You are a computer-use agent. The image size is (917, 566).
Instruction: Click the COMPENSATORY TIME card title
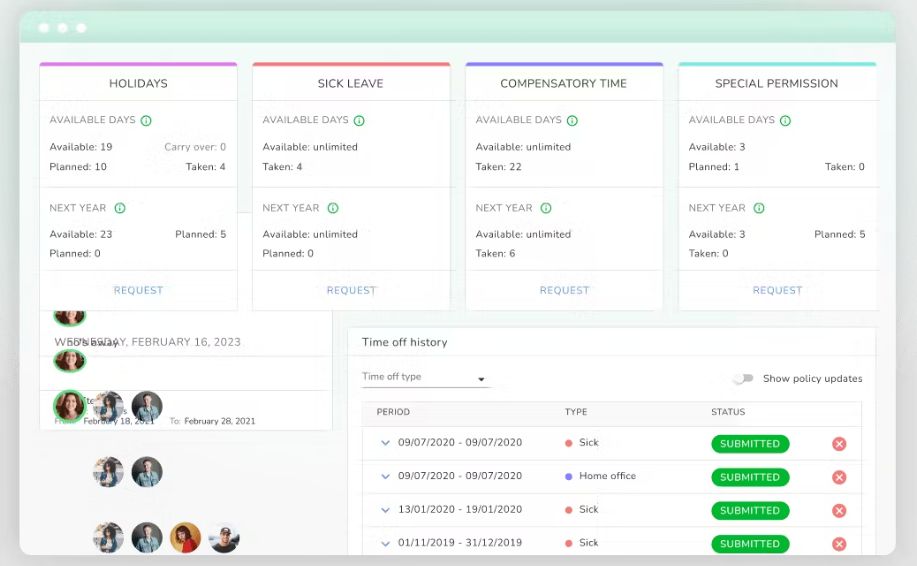point(563,84)
